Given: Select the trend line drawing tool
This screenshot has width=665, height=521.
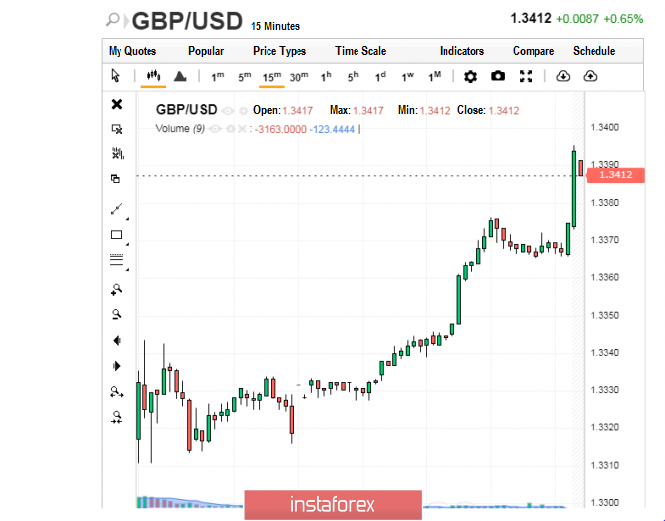Looking at the screenshot, I should coord(116,209).
